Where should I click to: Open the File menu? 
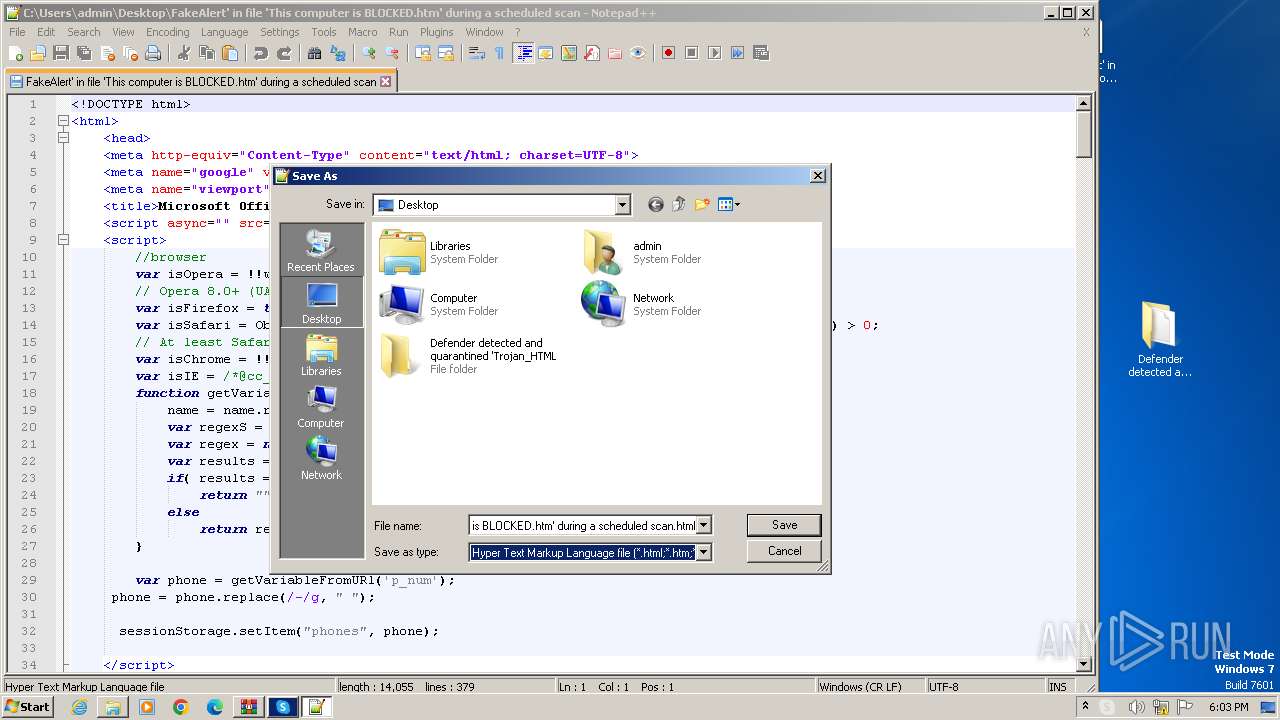click(x=17, y=32)
